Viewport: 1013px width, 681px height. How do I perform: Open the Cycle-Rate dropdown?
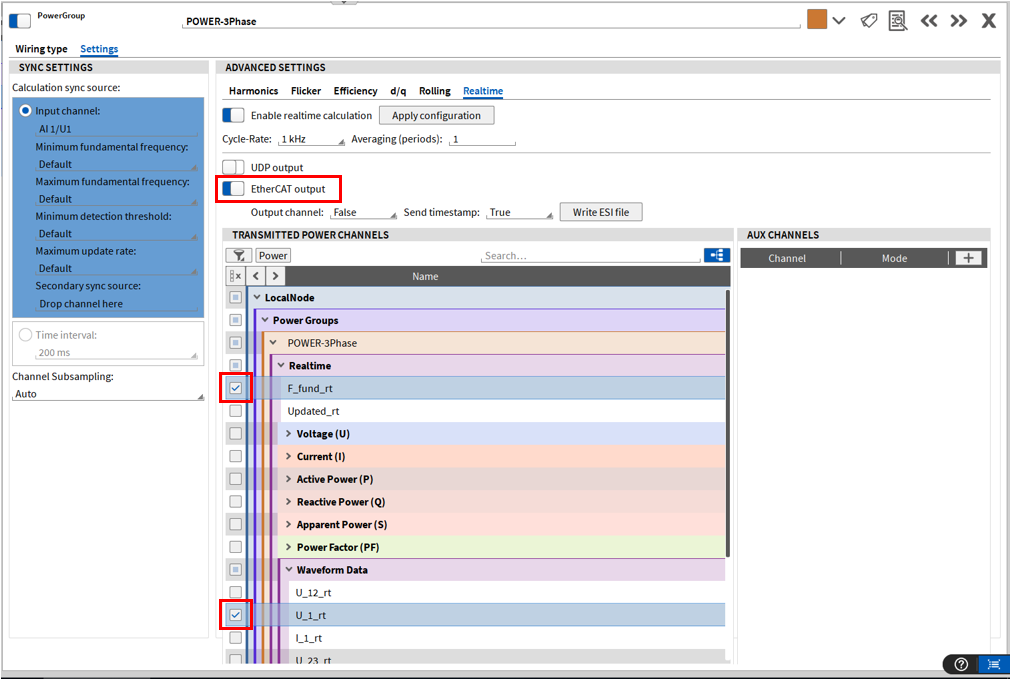311,139
